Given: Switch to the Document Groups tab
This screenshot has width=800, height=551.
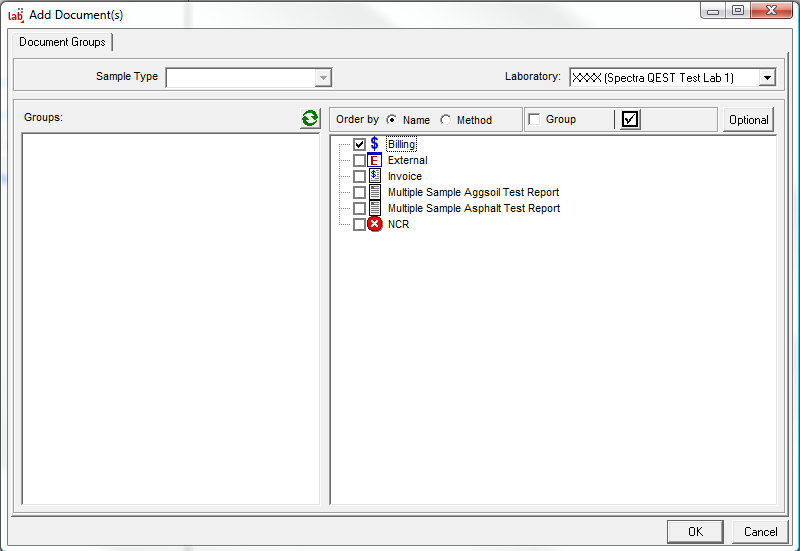Looking at the screenshot, I should (63, 42).
